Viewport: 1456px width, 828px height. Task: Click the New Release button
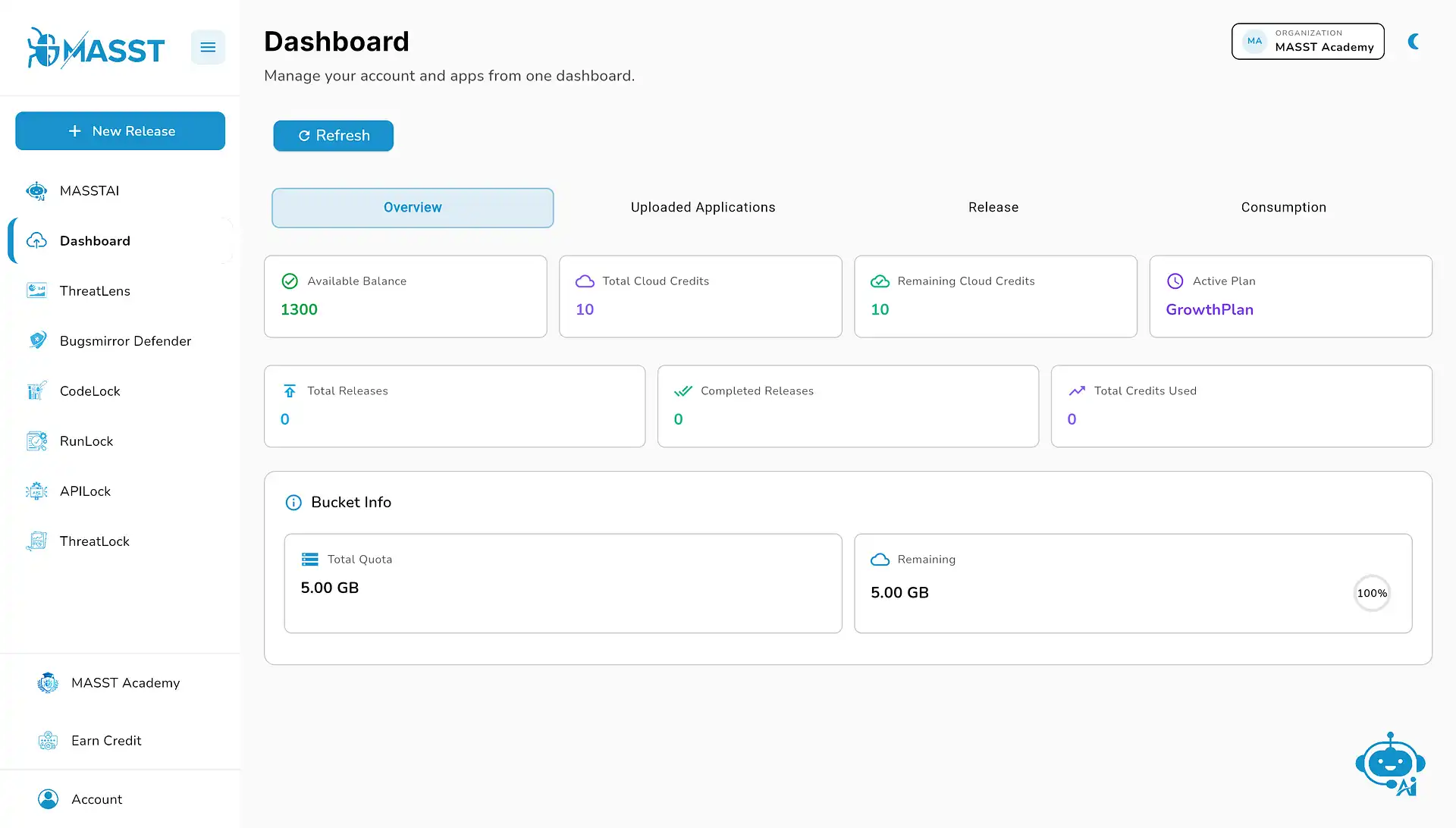(x=120, y=131)
